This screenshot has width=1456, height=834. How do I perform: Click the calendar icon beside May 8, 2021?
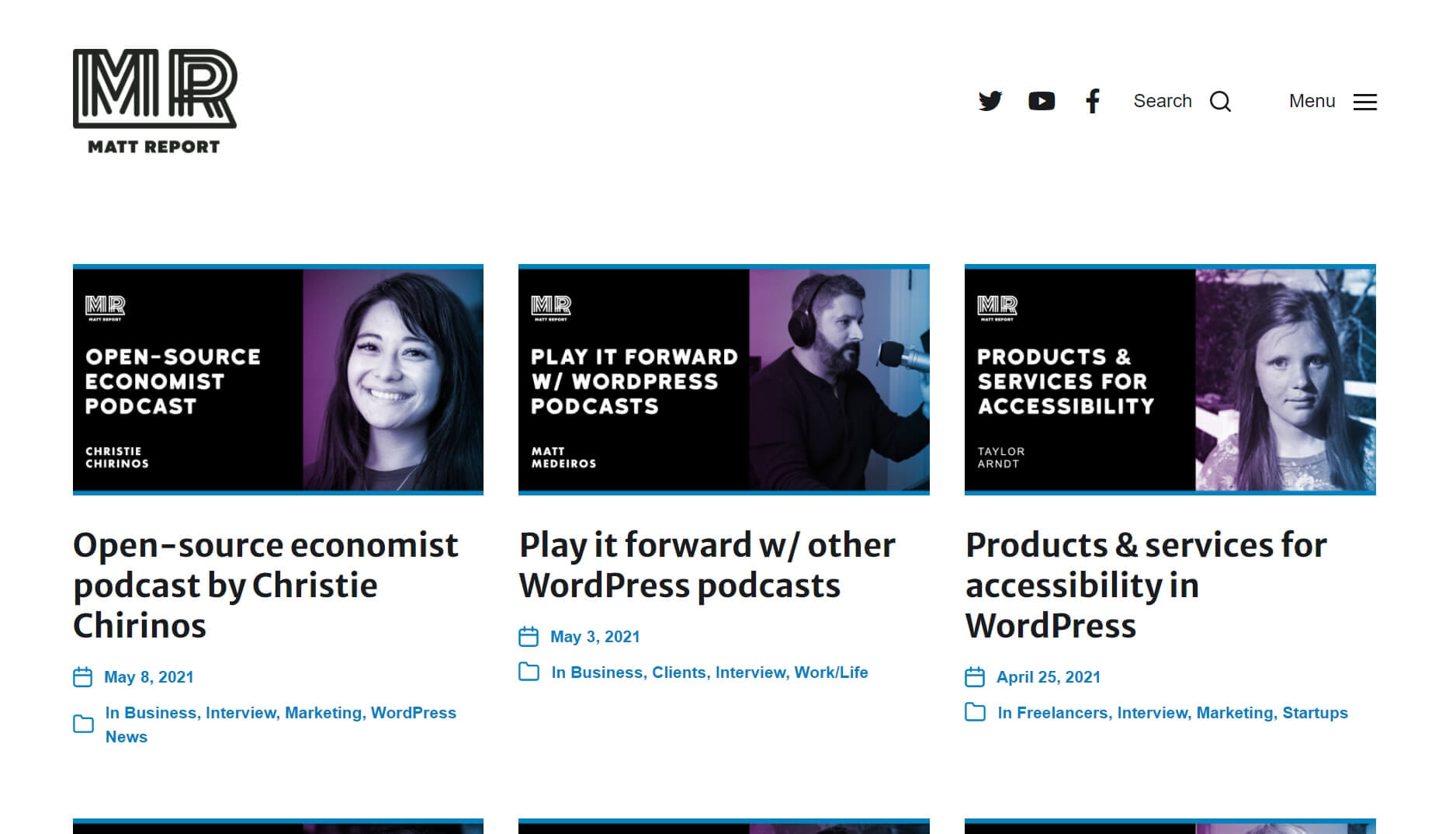click(x=84, y=676)
